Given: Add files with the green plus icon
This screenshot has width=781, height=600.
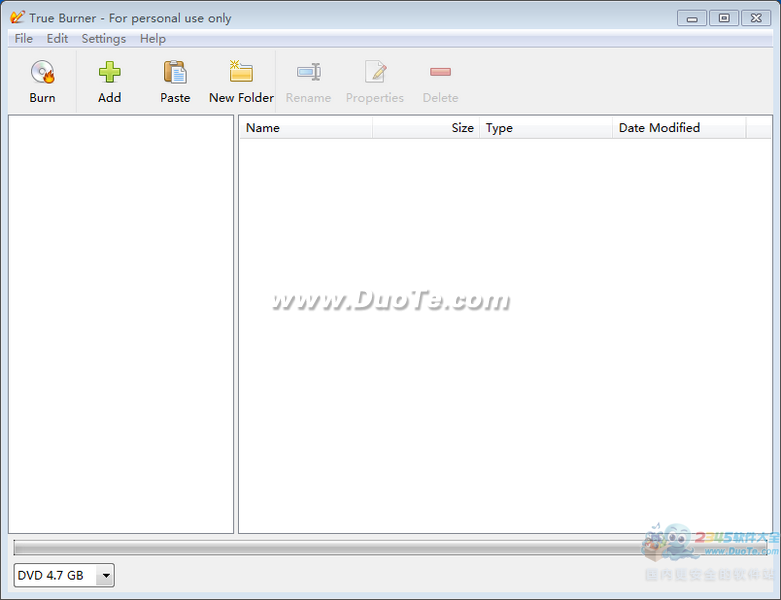Looking at the screenshot, I should point(109,72).
